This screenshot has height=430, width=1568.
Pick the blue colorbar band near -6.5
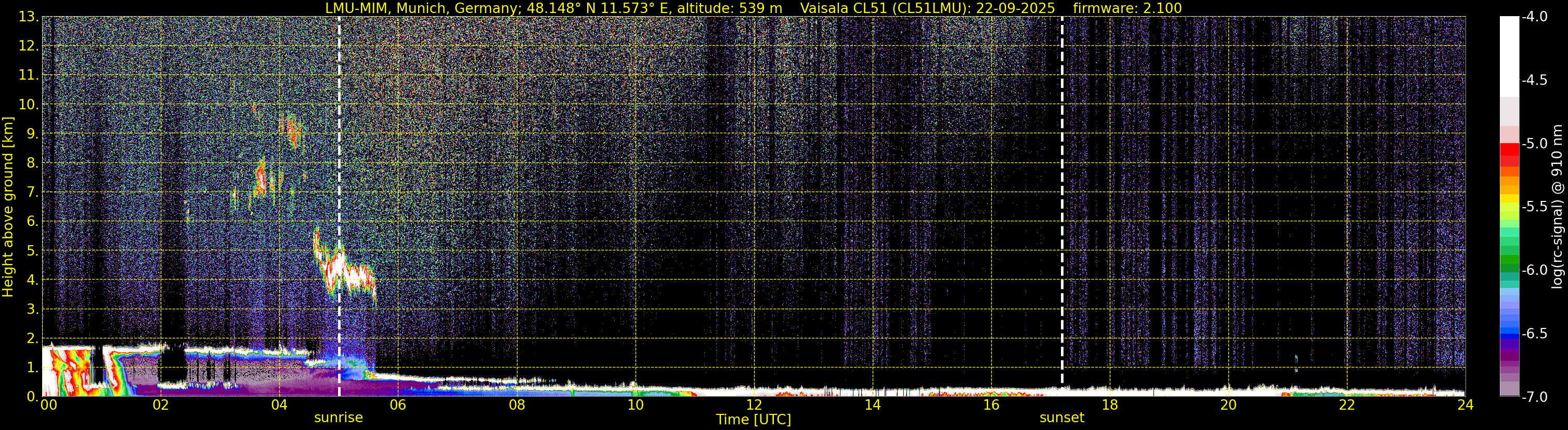[x=1509, y=332]
